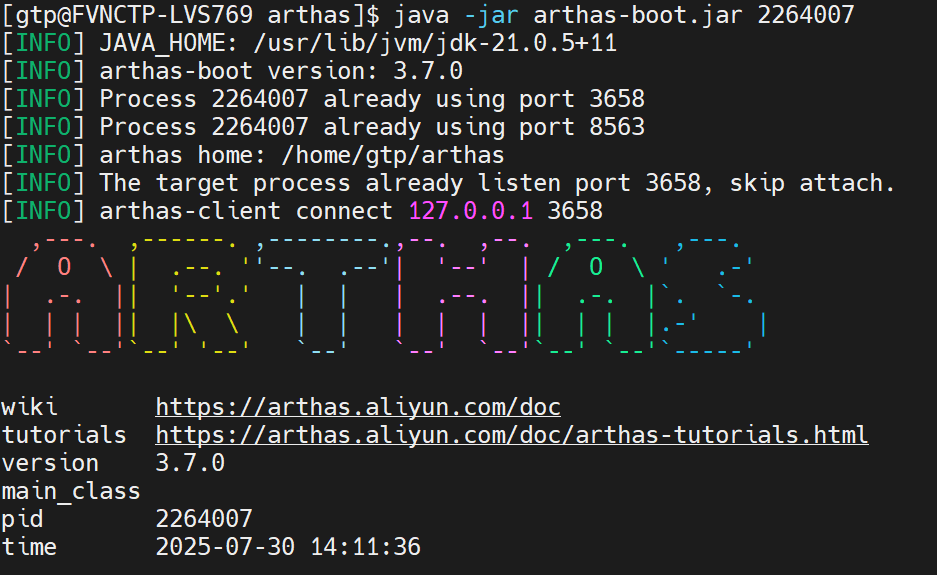The width and height of the screenshot is (937, 575).
Task: Click the 'arthas-client connect' text
Action: (x=246, y=211)
